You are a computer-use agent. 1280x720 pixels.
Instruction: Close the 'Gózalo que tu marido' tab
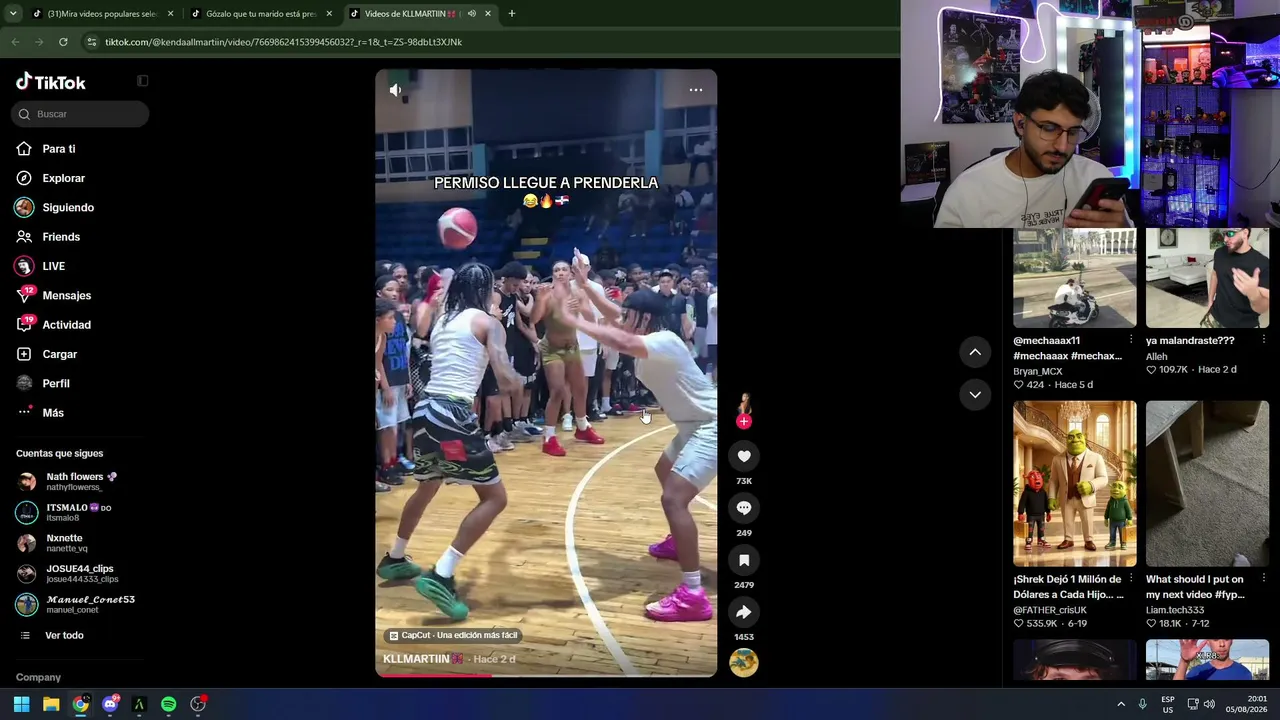[x=329, y=14]
